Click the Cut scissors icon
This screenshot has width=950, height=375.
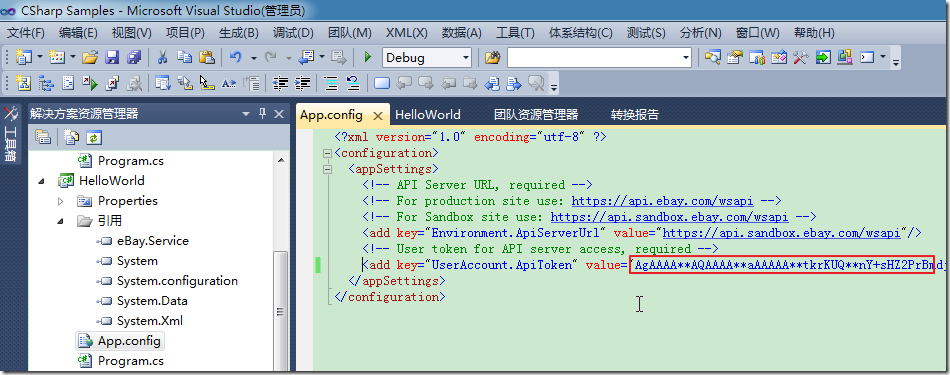pyautogui.click(x=162, y=58)
